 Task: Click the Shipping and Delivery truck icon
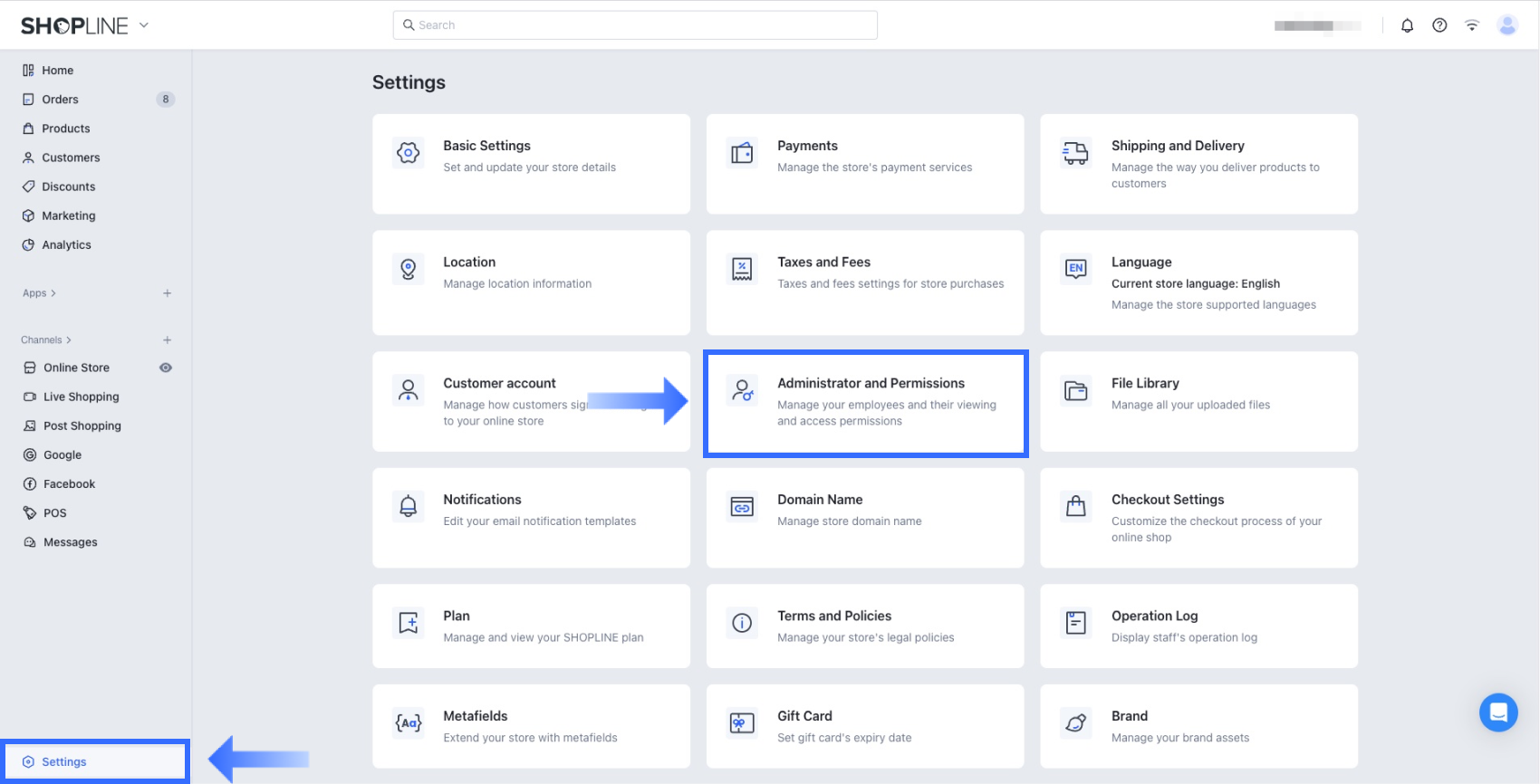[1075, 153]
